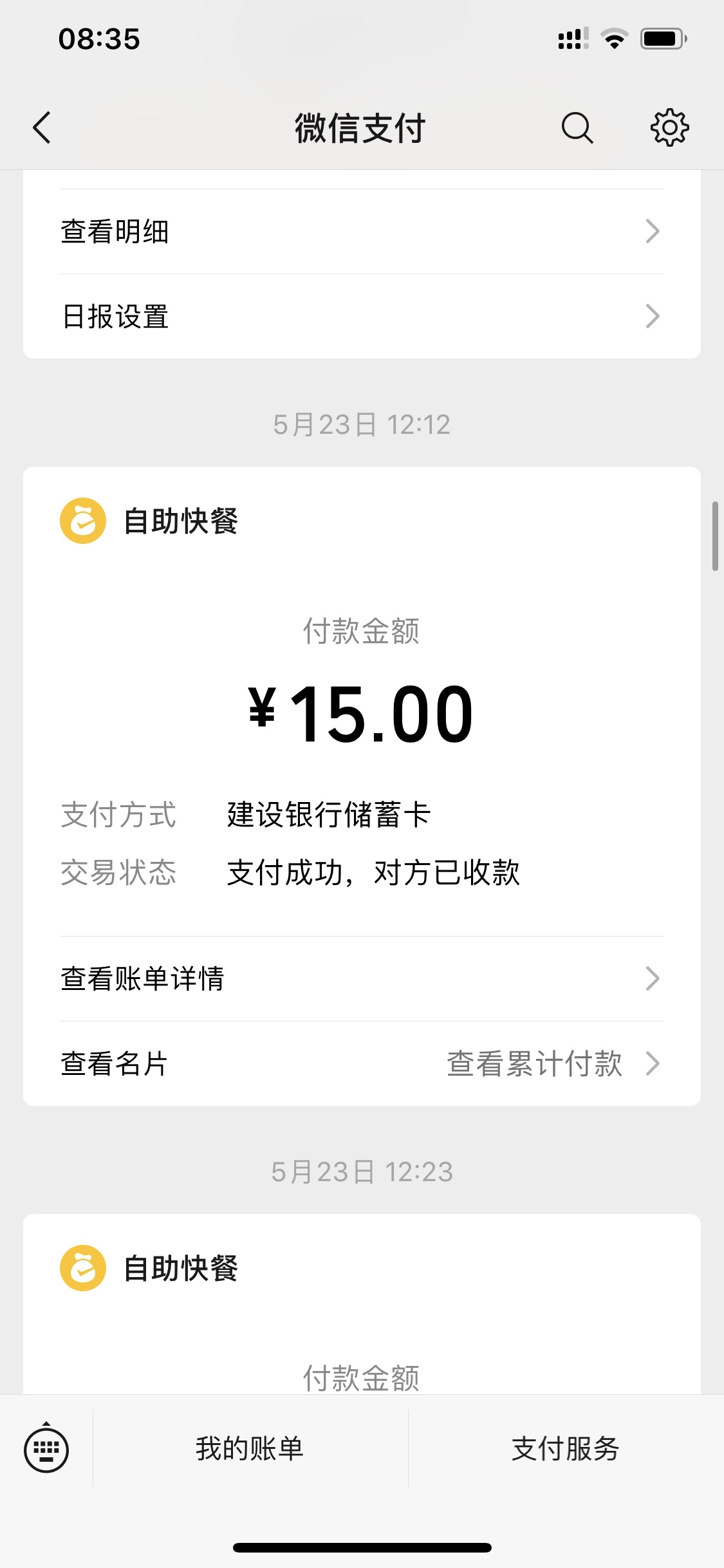Open 支付服务 bottom menu
Screen dimensions: 724x1568
tap(565, 1449)
